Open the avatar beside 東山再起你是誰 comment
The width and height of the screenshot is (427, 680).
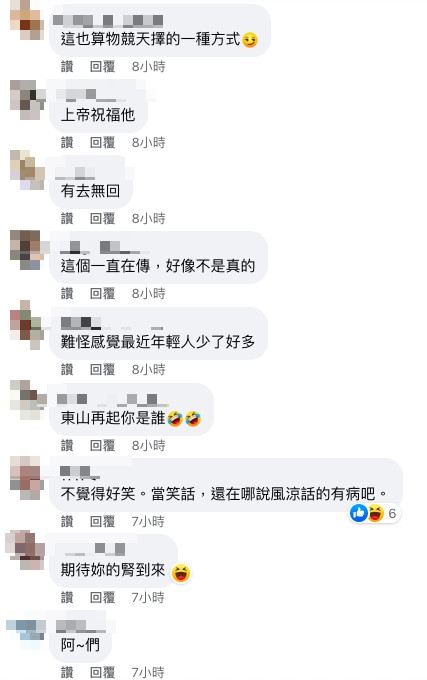27,399
